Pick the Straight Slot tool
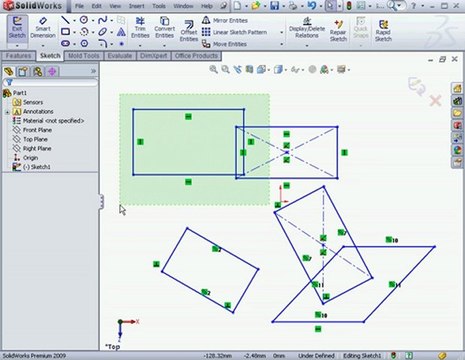The width and height of the screenshot is (465, 360). [65, 43]
